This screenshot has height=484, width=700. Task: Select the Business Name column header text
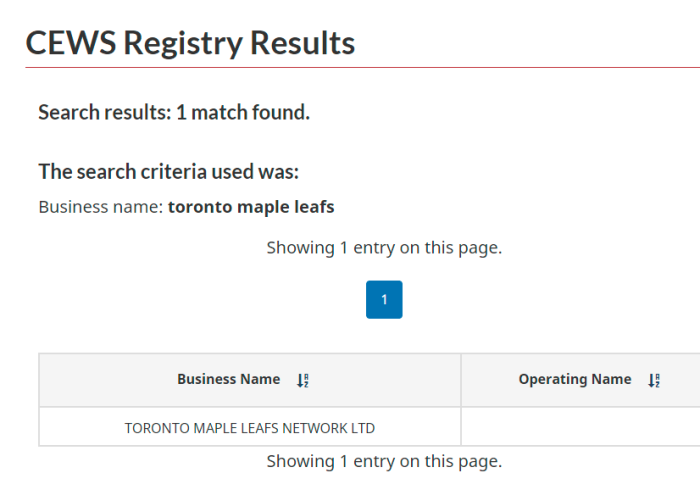point(229,379)
